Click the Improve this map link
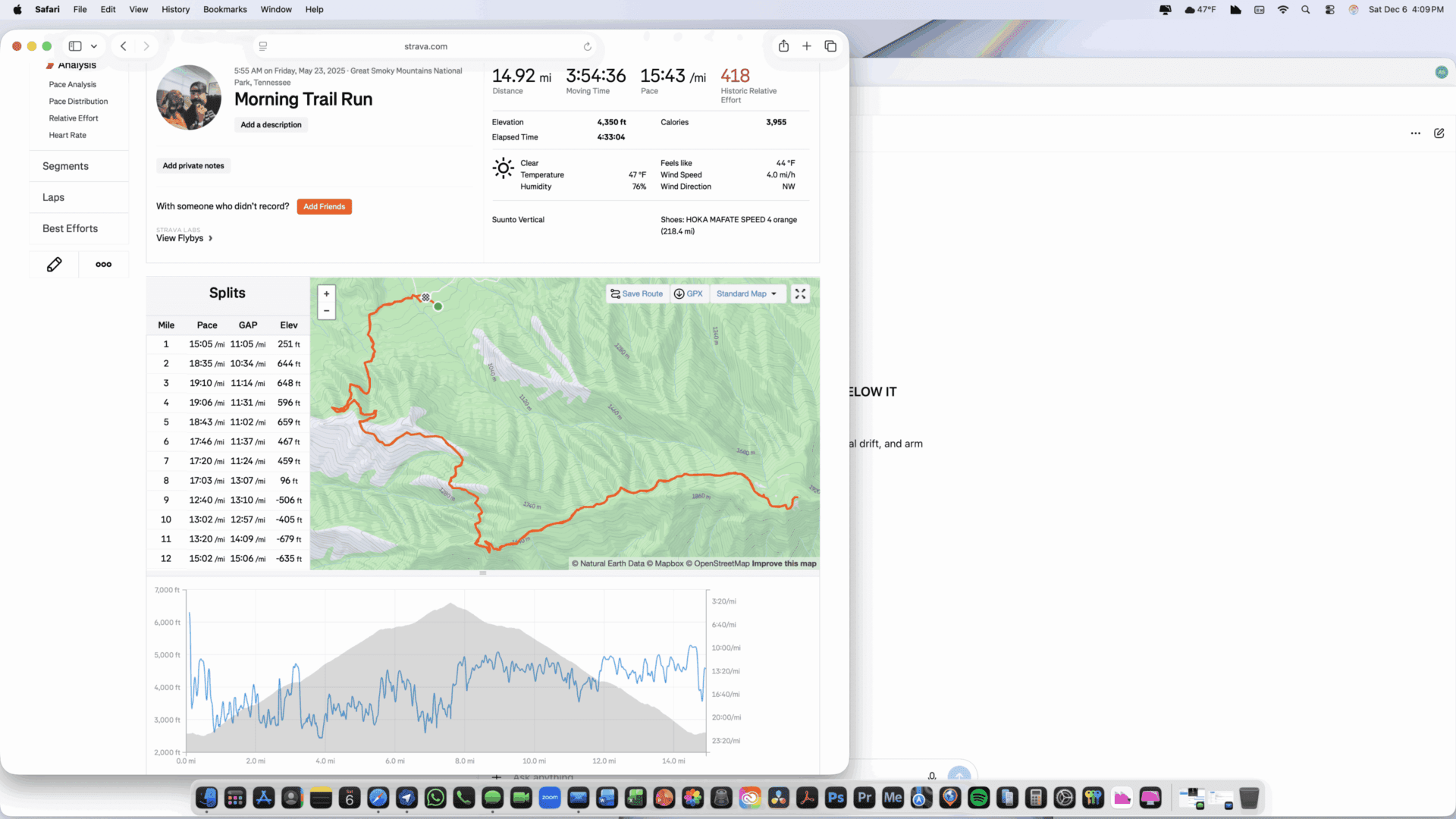 [783, 563]
